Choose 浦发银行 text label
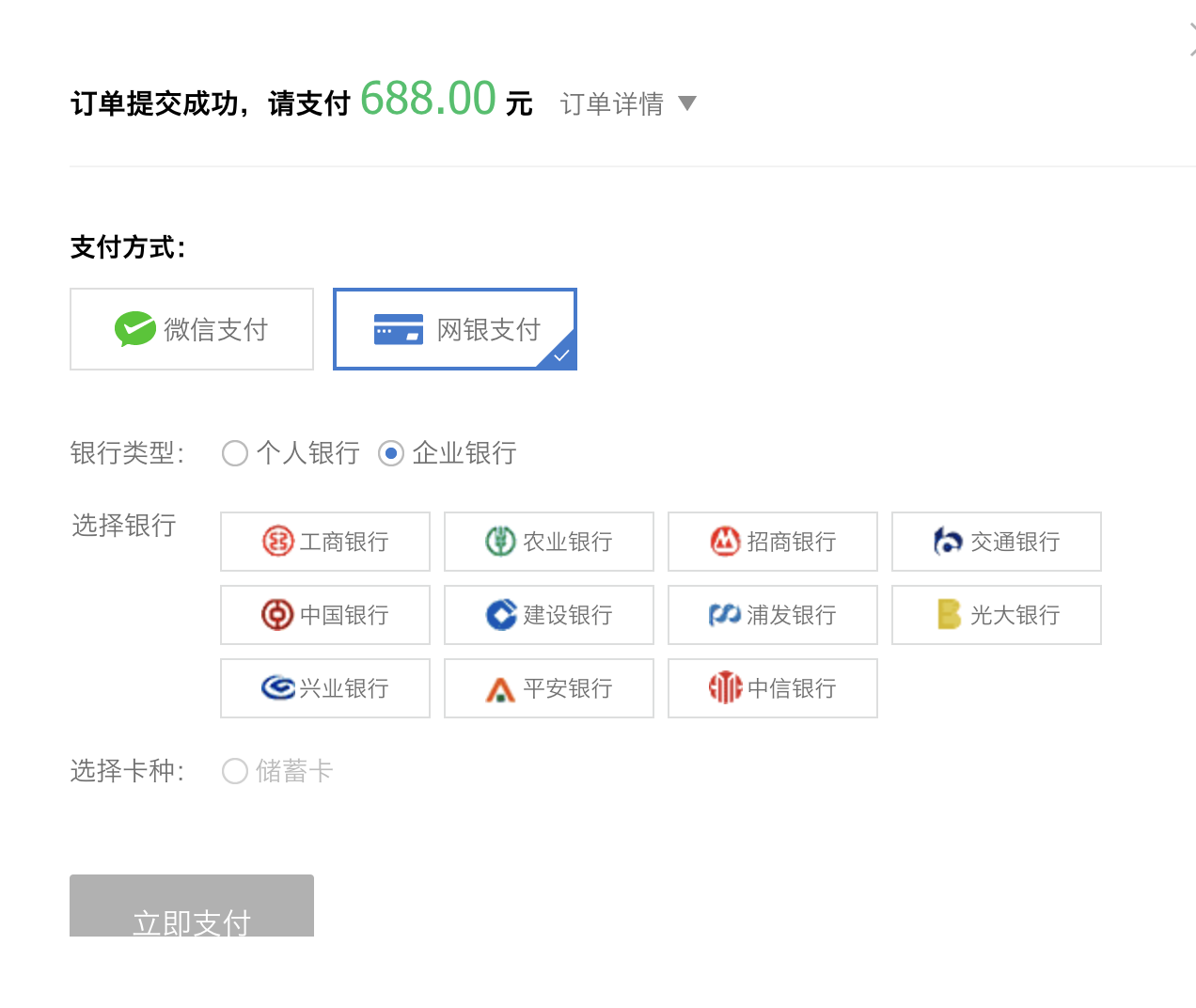Viewport: 1196px width, 1008px height. click(x=792, y=615)
